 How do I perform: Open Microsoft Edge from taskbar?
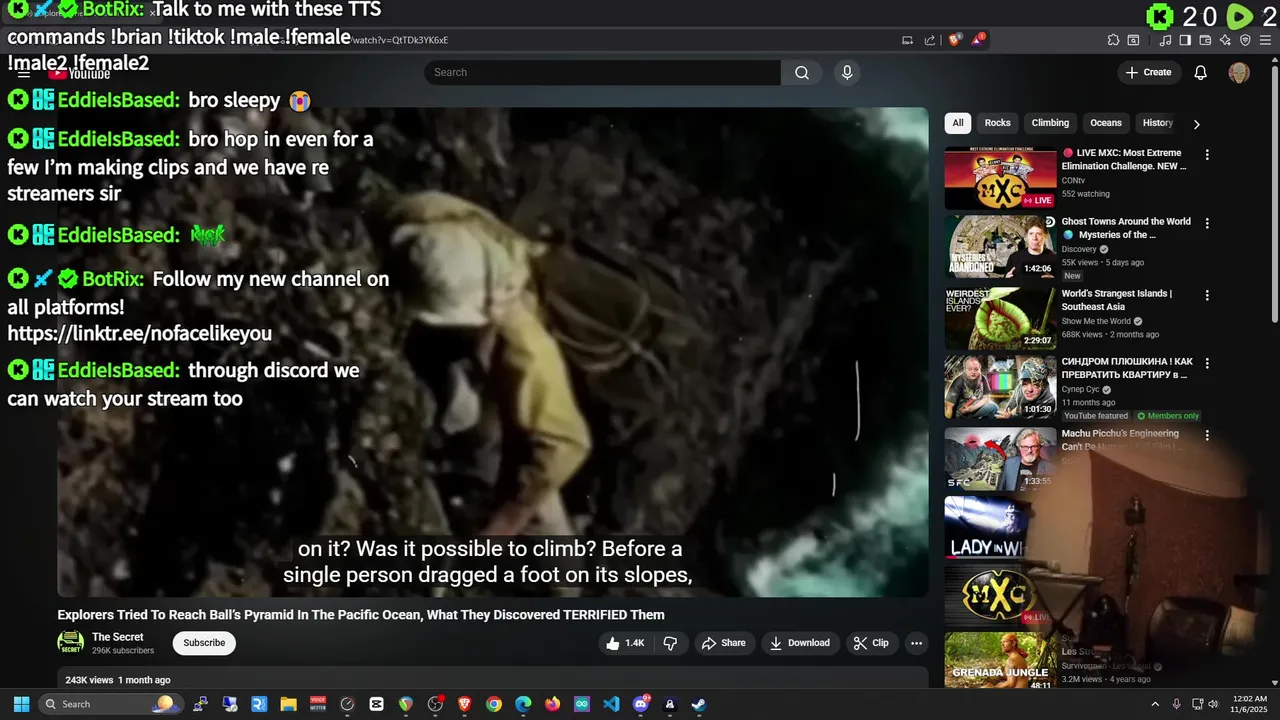coord(523,704)
